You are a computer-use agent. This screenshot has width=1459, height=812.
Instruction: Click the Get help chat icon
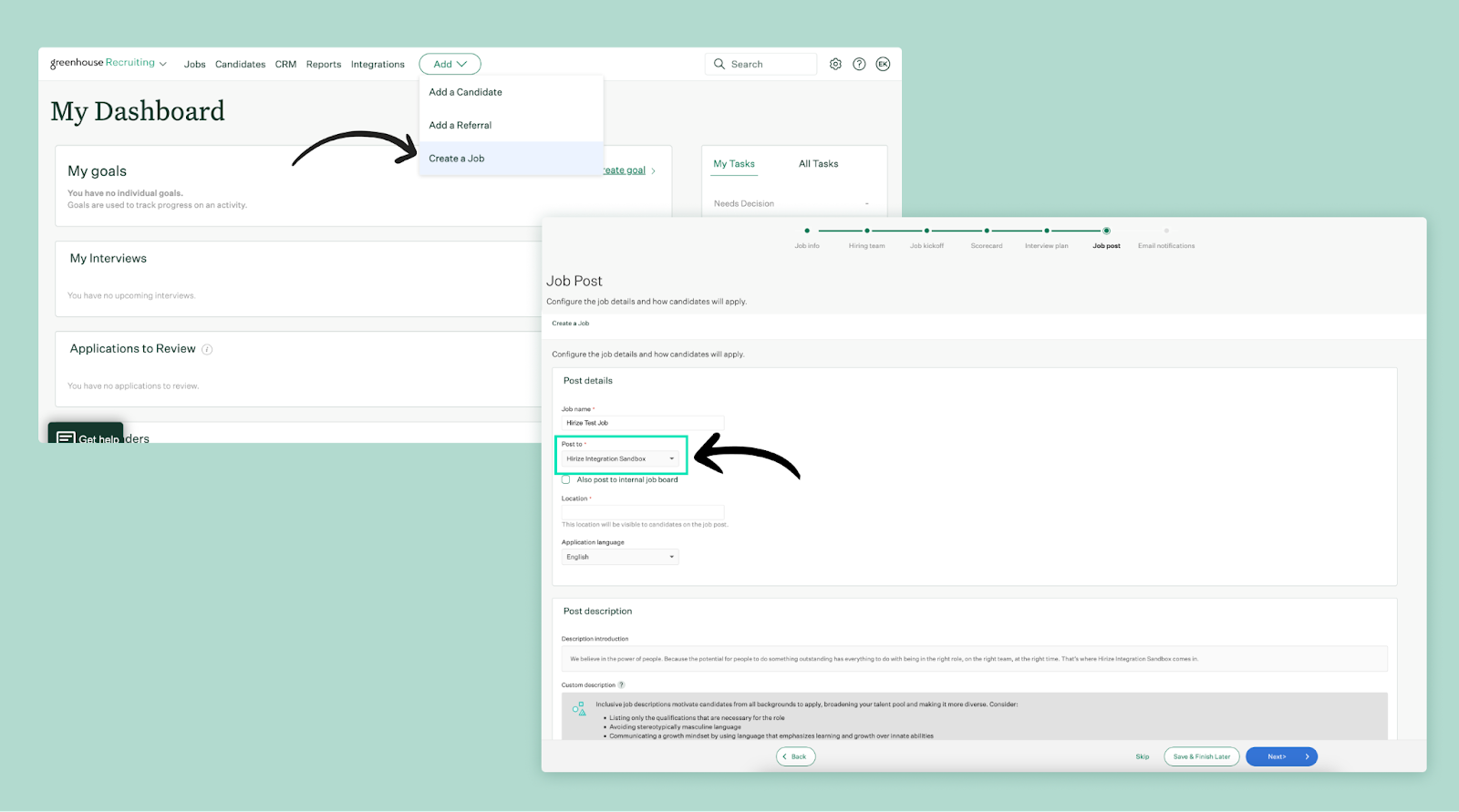pyautogui.click(x=66, y=438)
